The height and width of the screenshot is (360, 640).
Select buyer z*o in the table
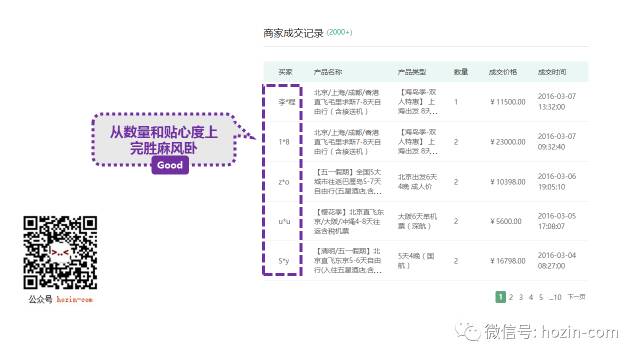(x=284, y=182)
